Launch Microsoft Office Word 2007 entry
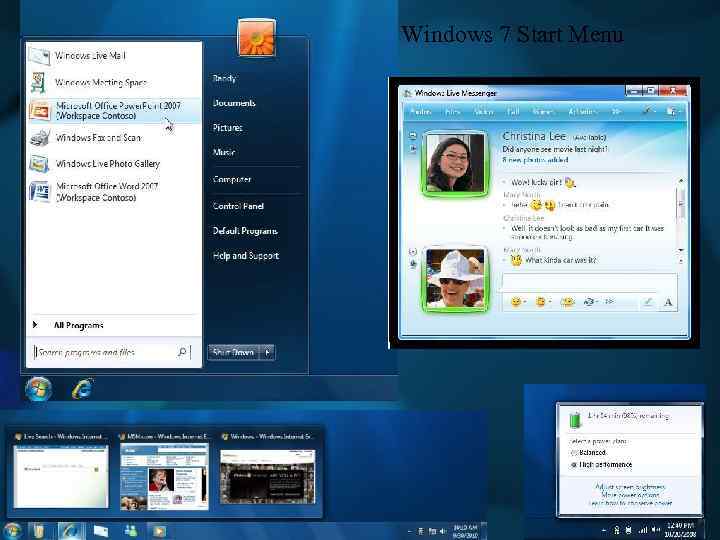The width and height of the screenshot is (720, 540). [114, 192]
